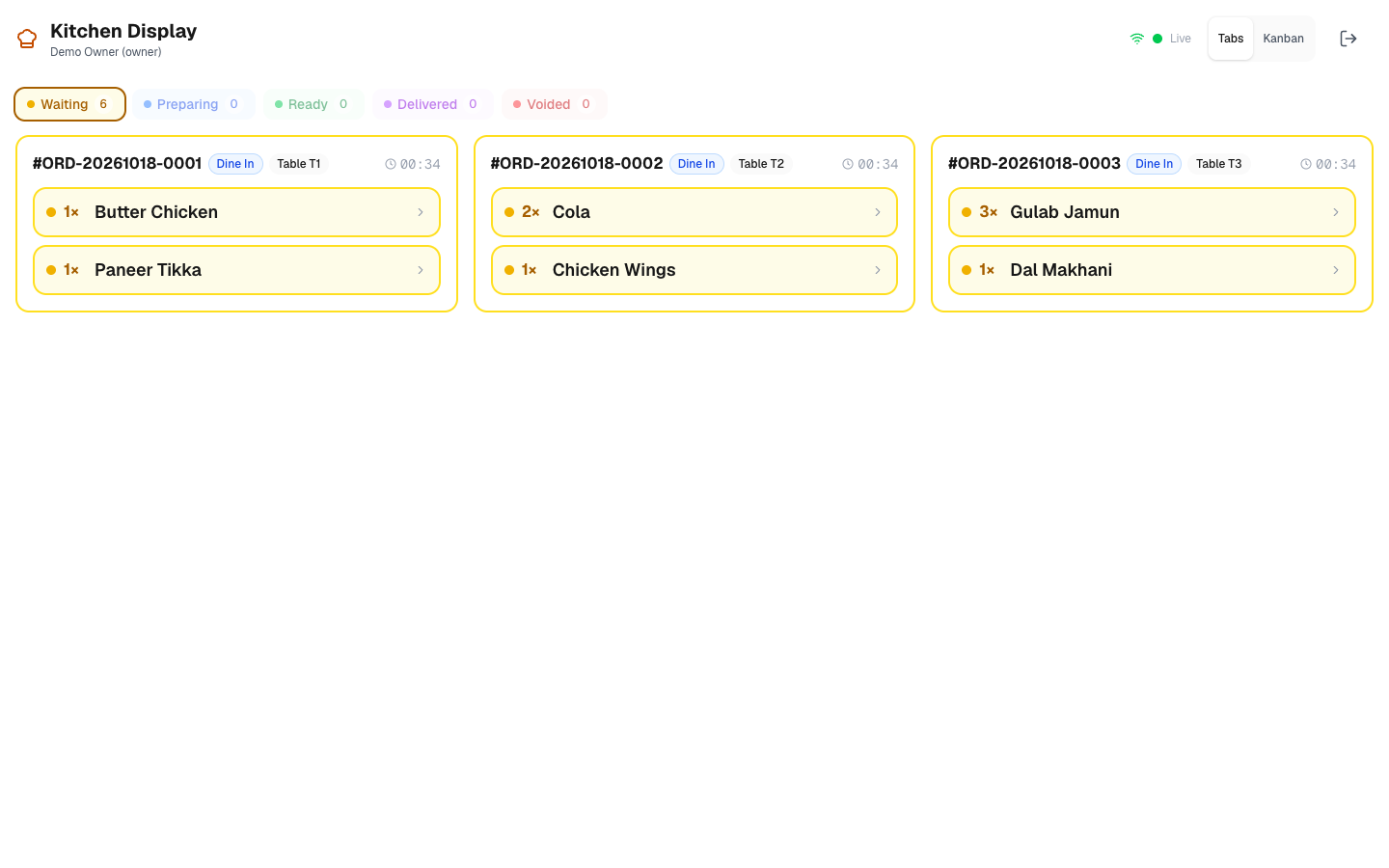The width and height of the screenshot is (1389, 868).
Task: Switch to Kanban view
Action: (x=1284, y=39)
